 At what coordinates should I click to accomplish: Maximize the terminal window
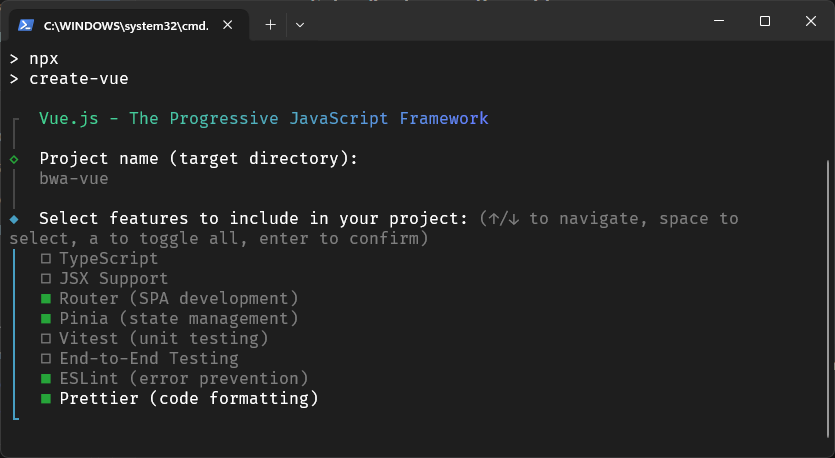tap(765, 21)
